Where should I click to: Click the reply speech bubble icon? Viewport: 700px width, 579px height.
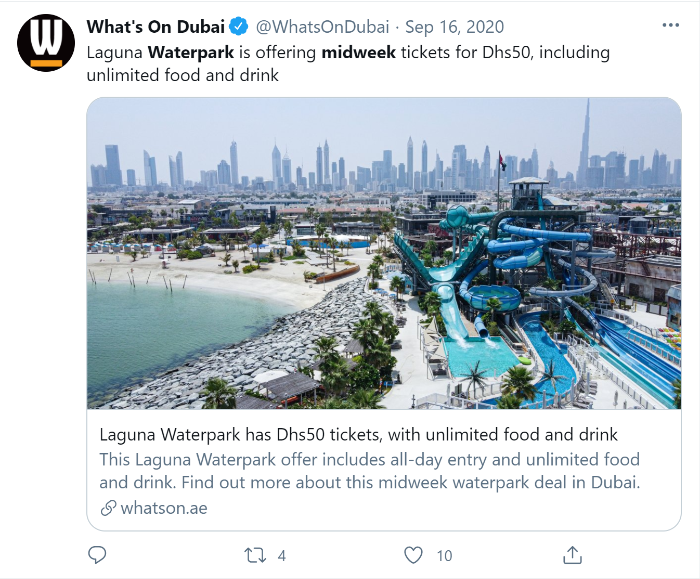97,554
